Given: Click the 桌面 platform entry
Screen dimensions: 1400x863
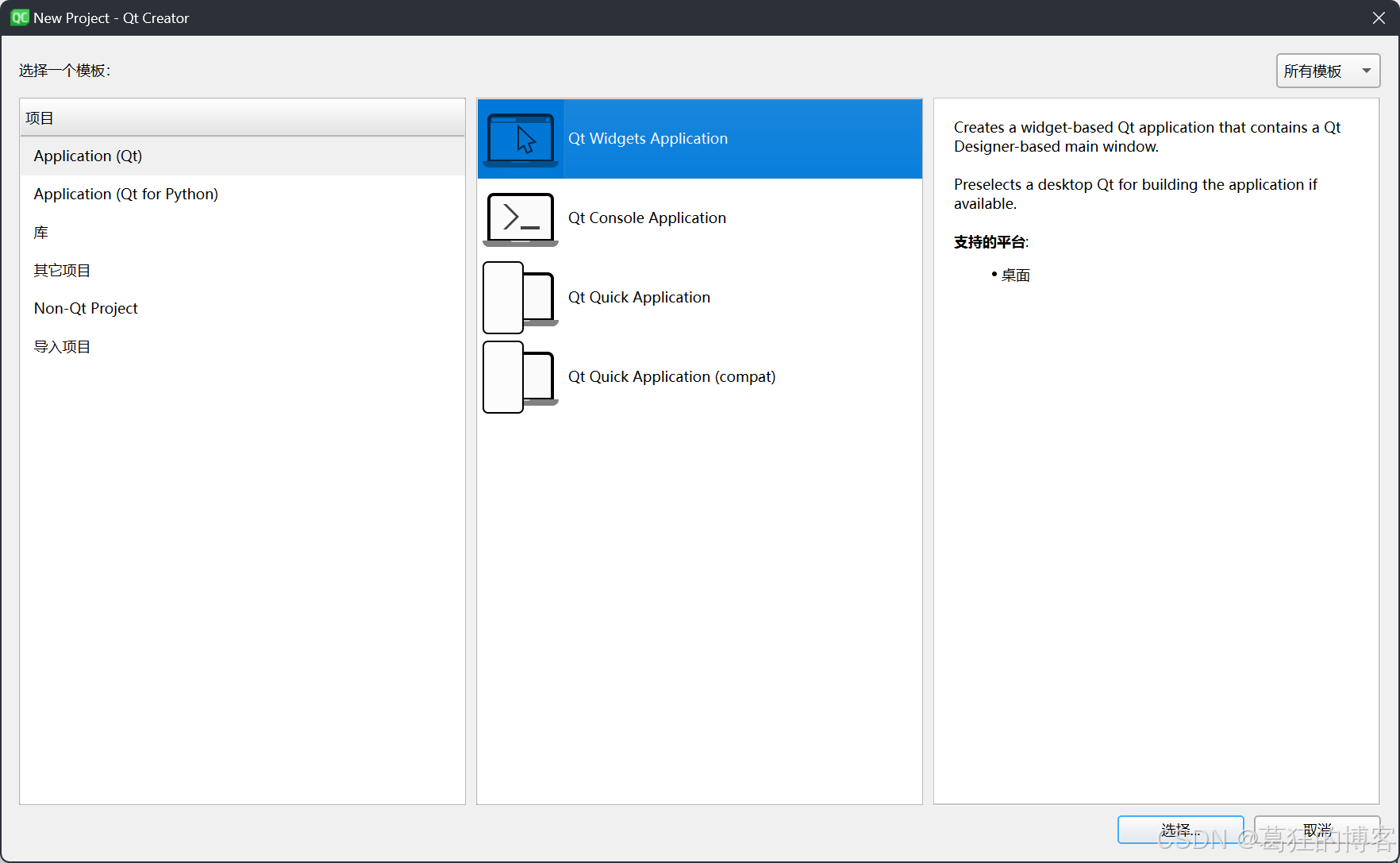Looking at the screenshot, I should pos(1015,275).
